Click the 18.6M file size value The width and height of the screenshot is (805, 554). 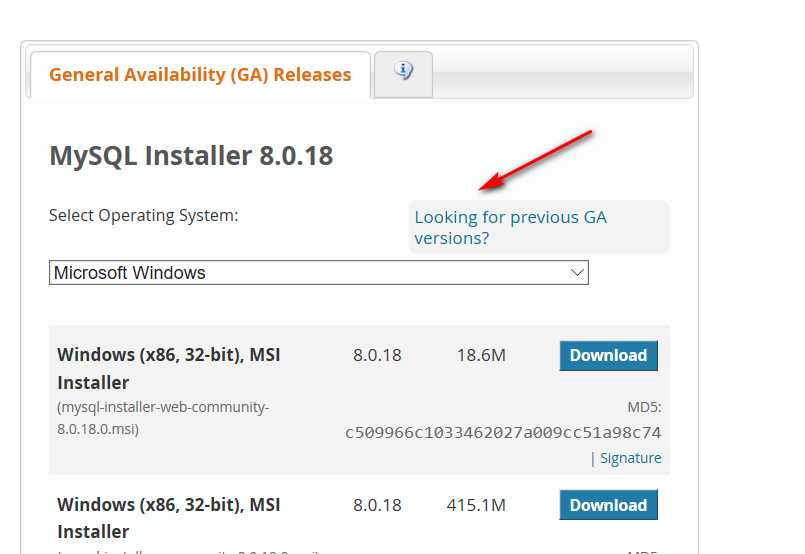[x=481, y=355]
